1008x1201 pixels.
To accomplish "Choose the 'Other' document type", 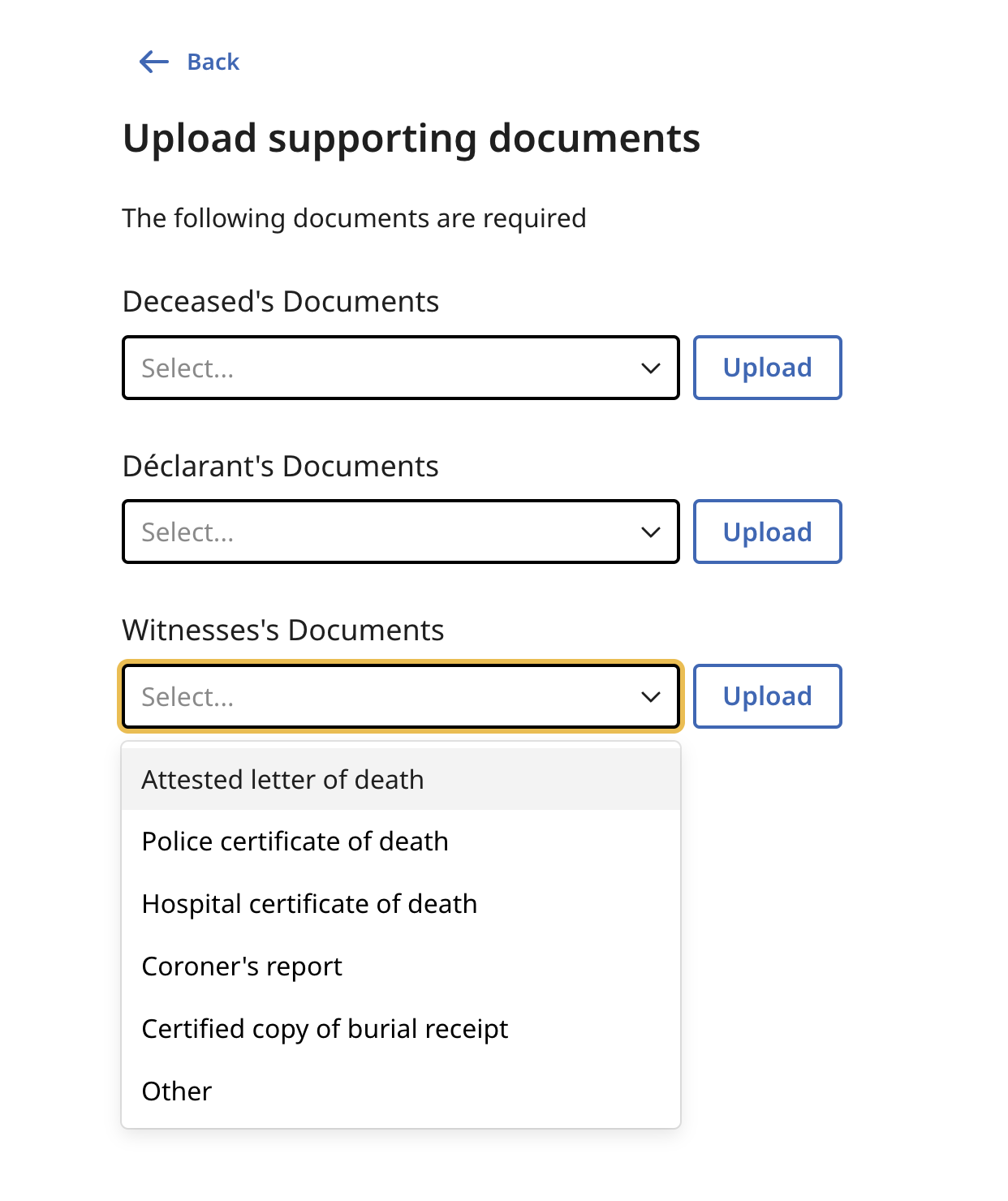I will point(176,1091).
